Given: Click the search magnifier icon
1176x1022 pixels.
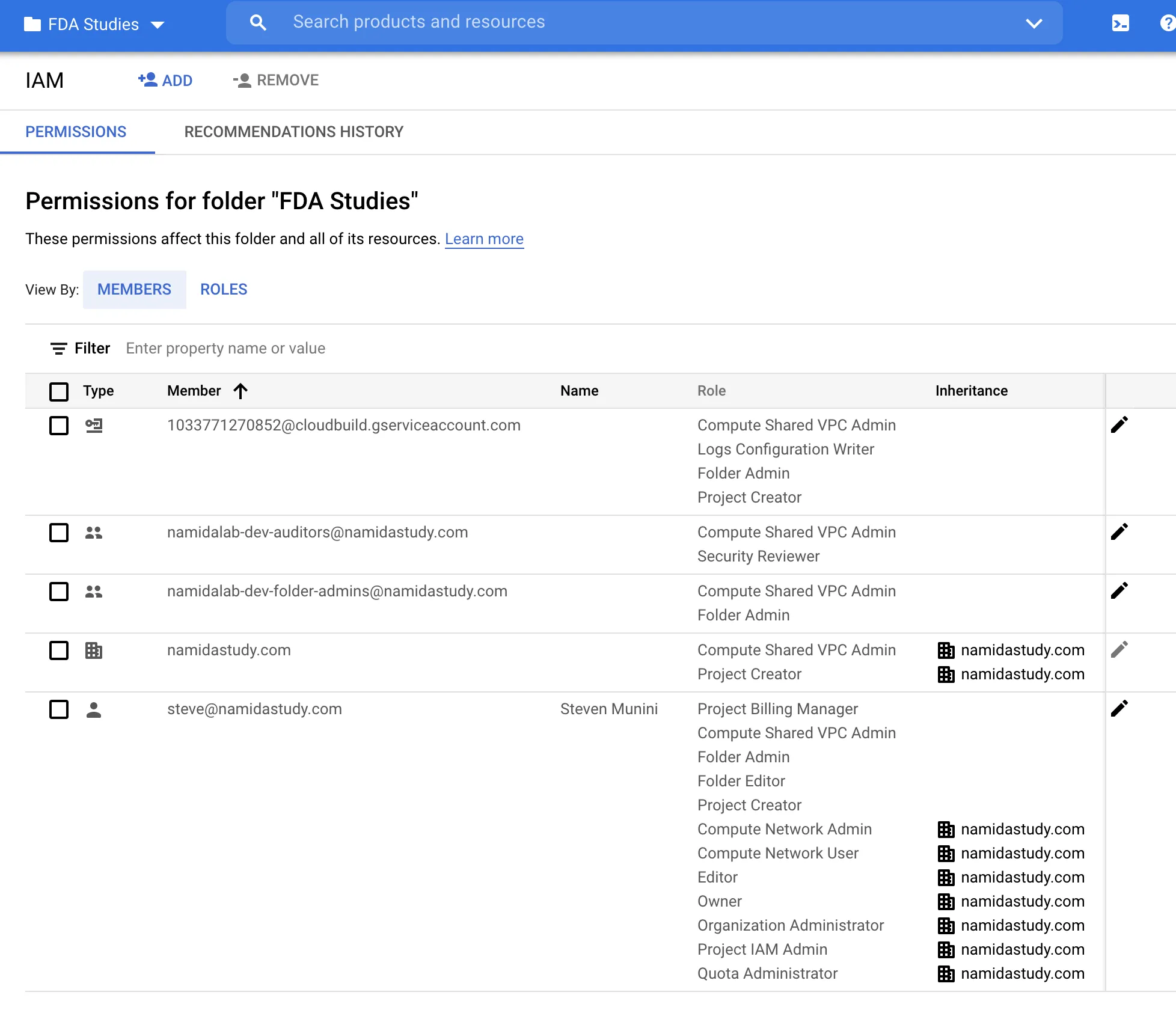Looking at the screenshot, I should [x=258, y=23].
